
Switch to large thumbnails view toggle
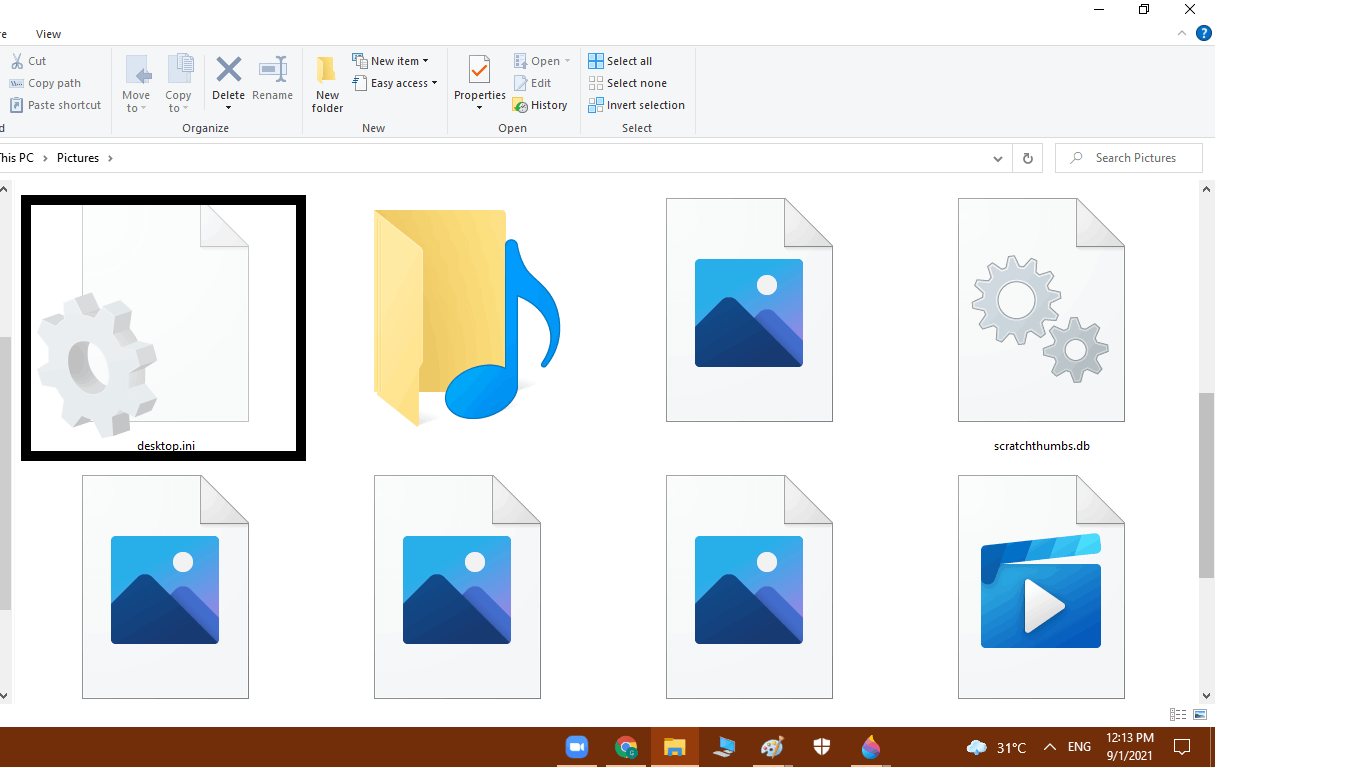pyautogui.click(x=1200, y=715)
